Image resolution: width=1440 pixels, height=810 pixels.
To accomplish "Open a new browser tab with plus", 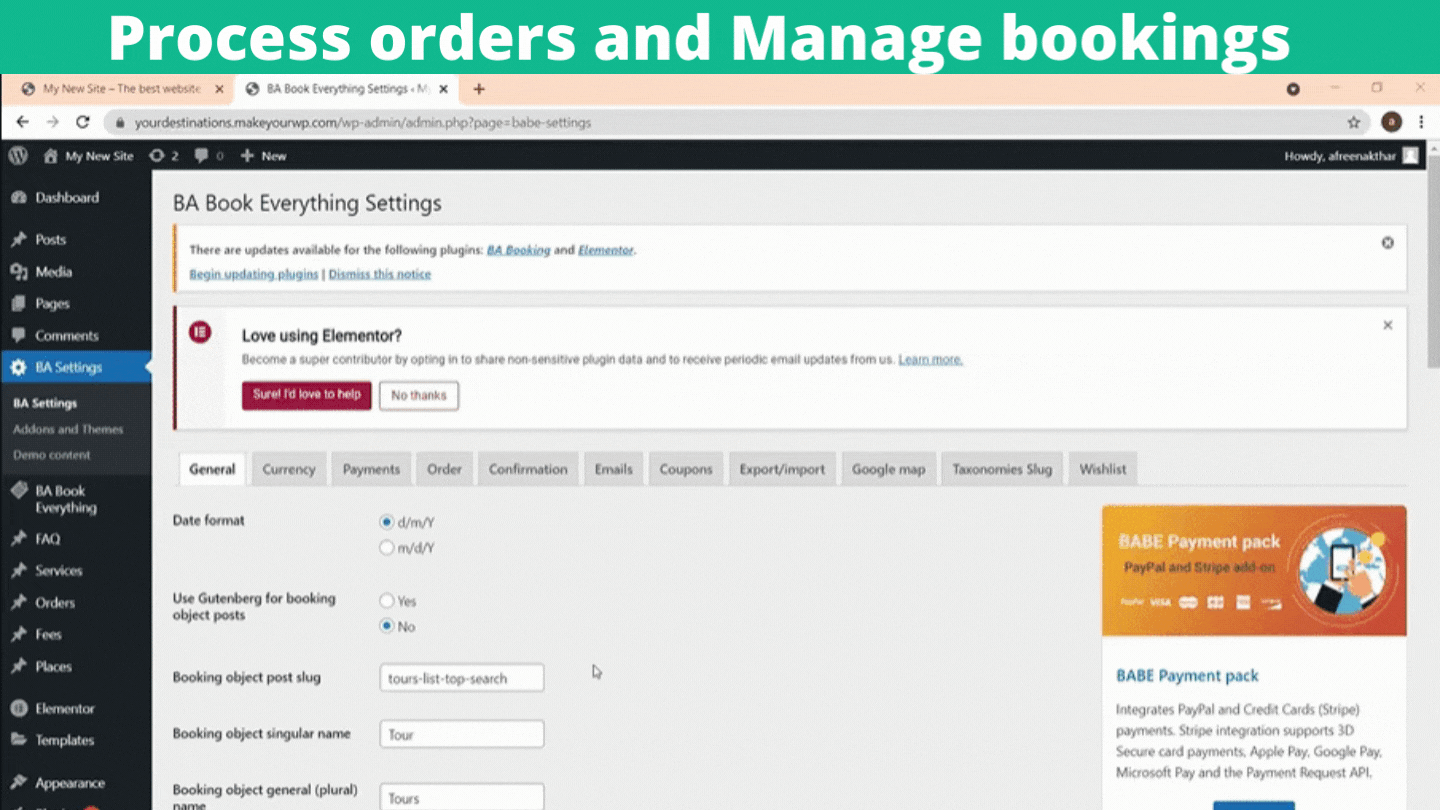I will [x=479, y=89].
